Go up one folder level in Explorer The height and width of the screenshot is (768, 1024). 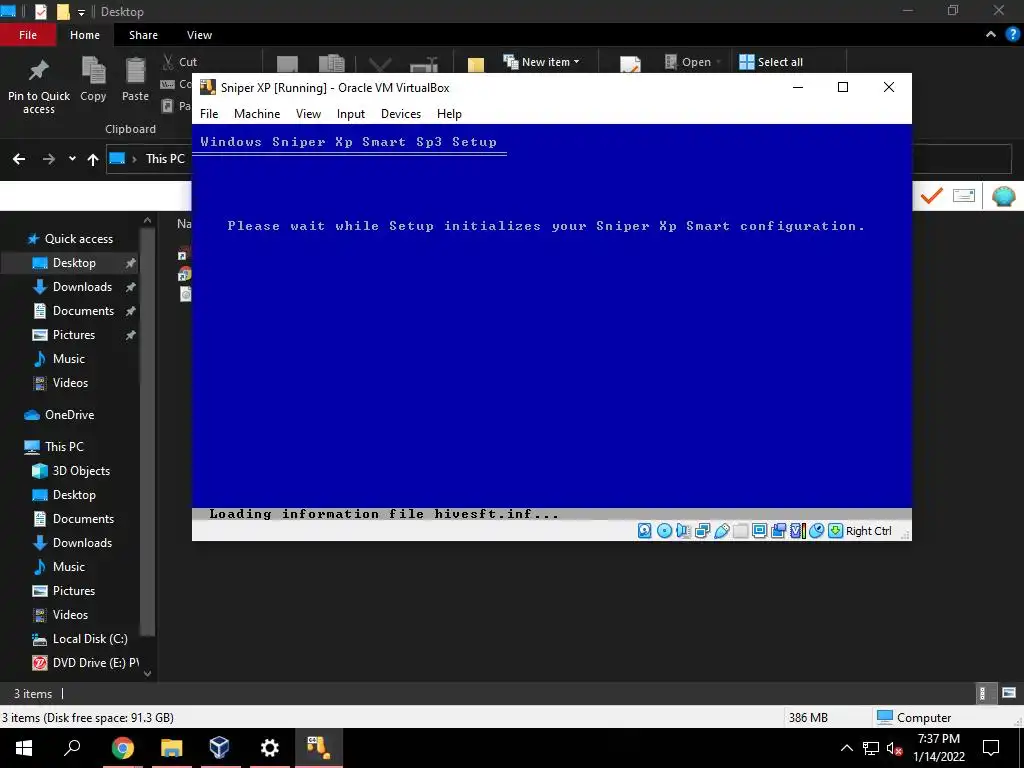click(93, 159)
